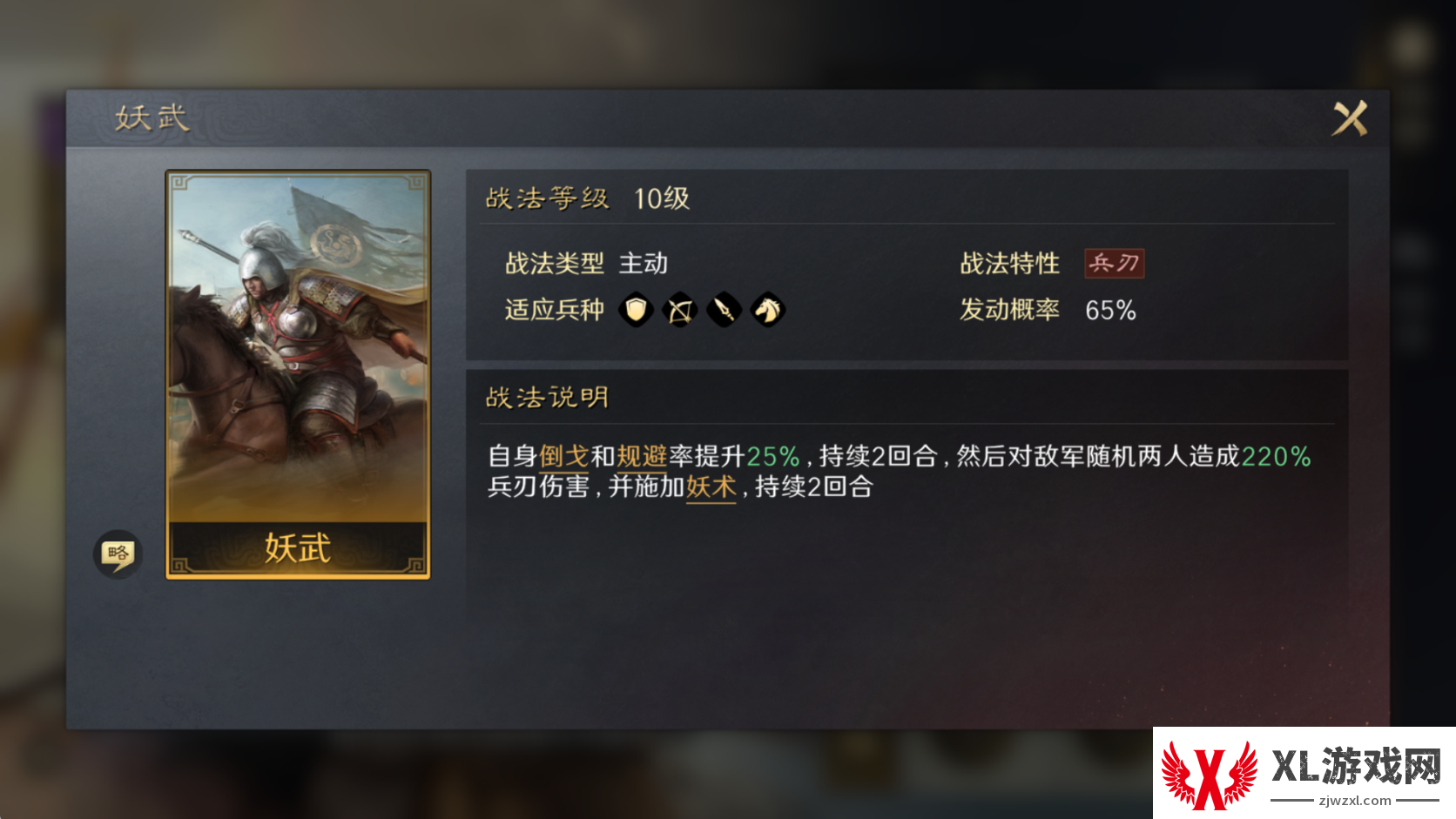The height and width of the screenshot is (819, 1456).
Task: Tap the cavalry horse troop icon
Action: coord(768,310)
